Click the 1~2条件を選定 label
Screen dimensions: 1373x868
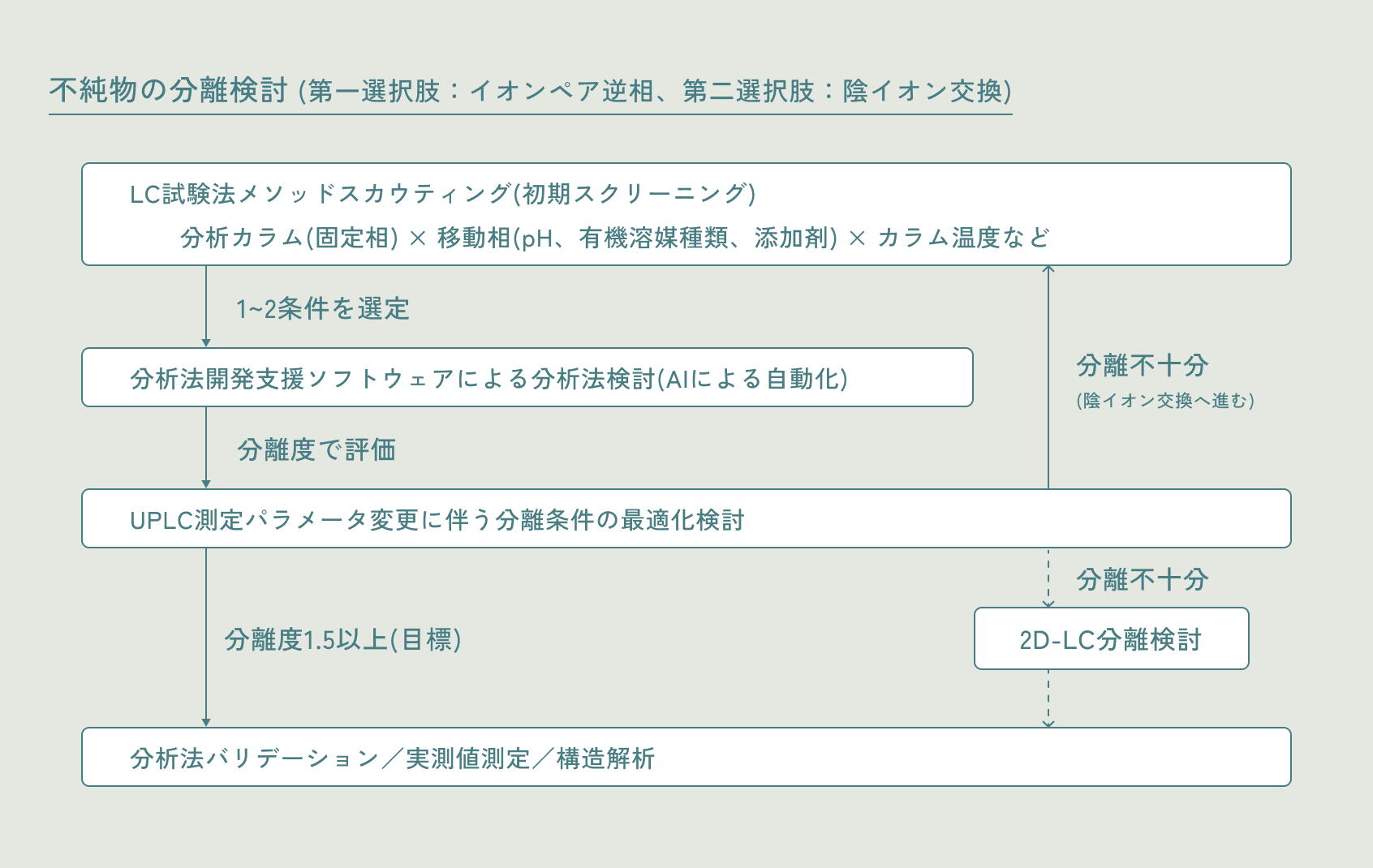tap(322, 309)
